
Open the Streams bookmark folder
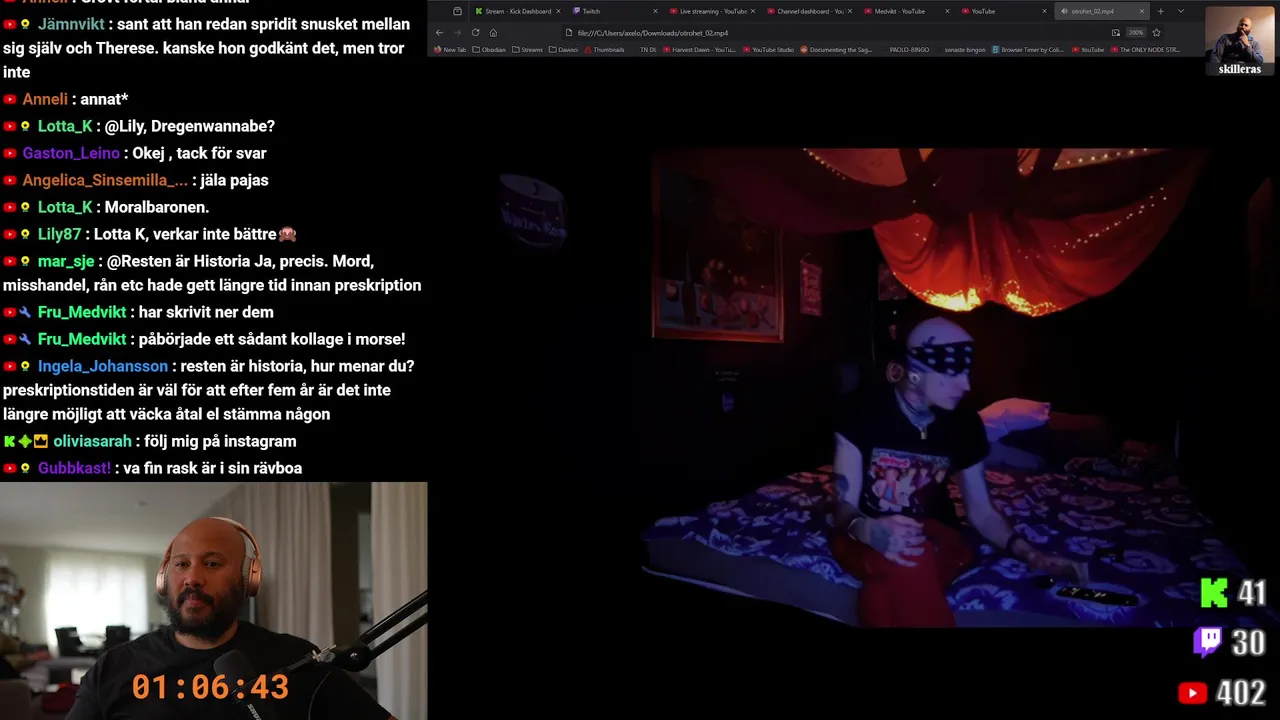tap(527, 49)
